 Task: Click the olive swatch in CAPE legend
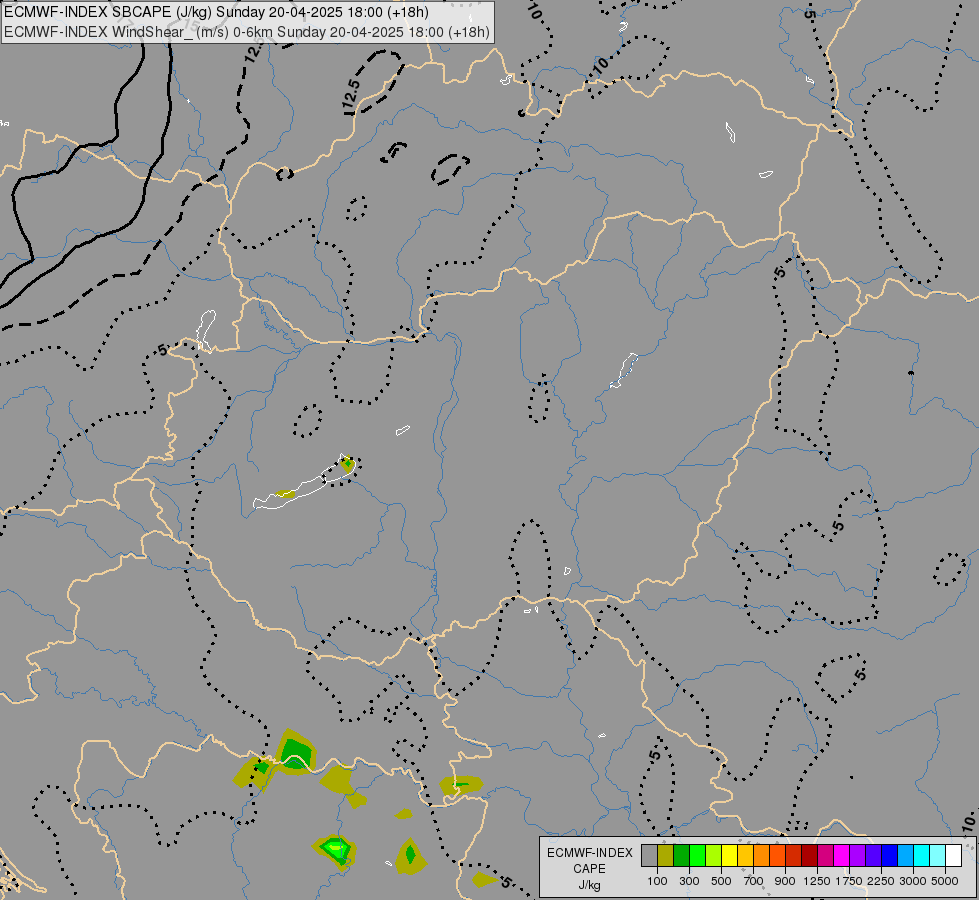pos(666,856)
